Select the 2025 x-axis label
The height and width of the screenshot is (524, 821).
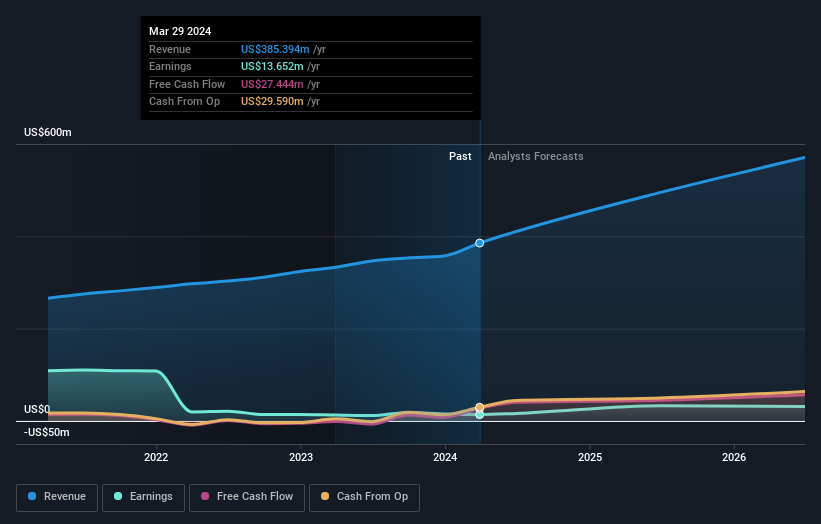pyautogui.click(x=590, y=458)
